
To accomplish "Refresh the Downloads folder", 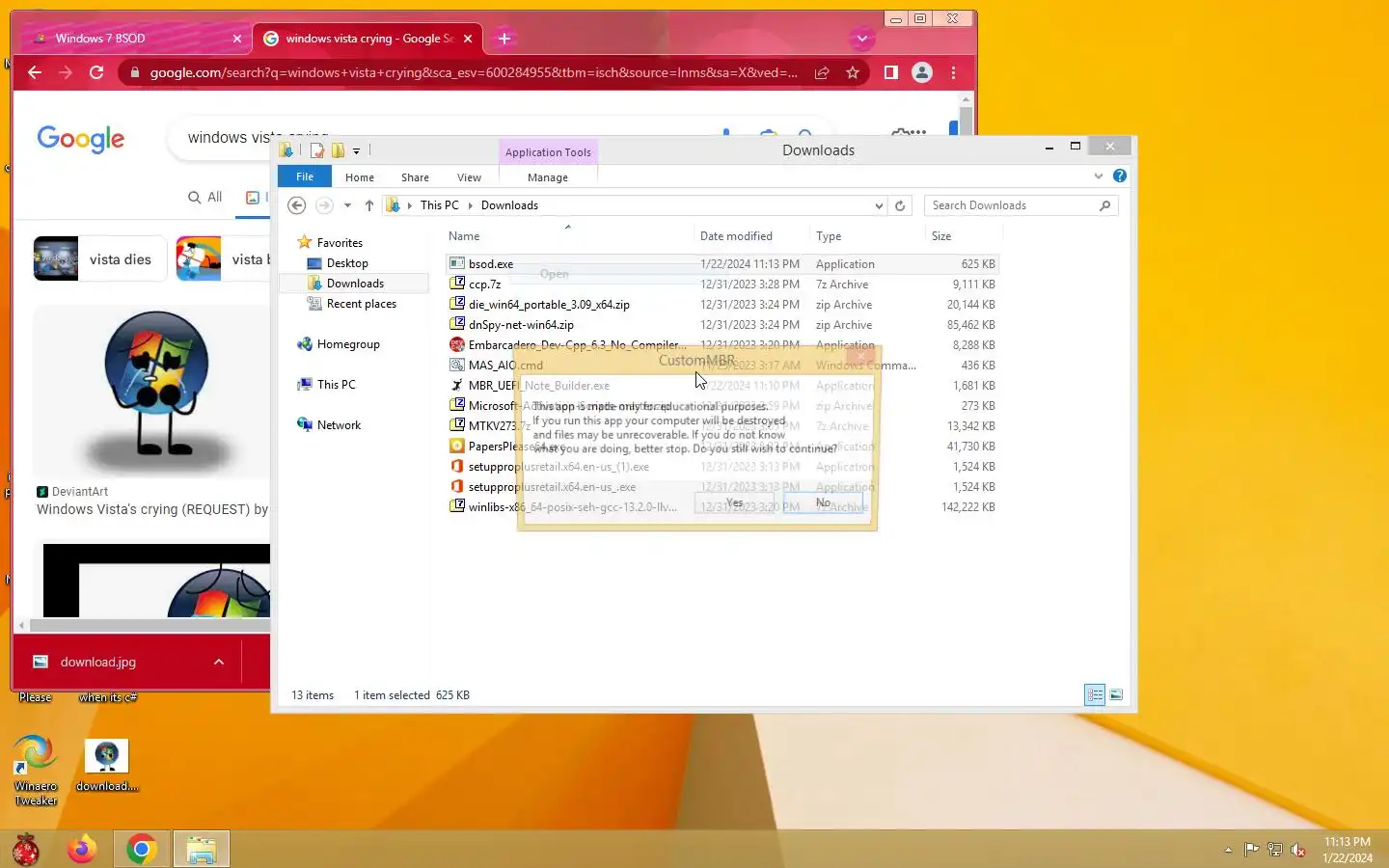I will click(900, 205).
